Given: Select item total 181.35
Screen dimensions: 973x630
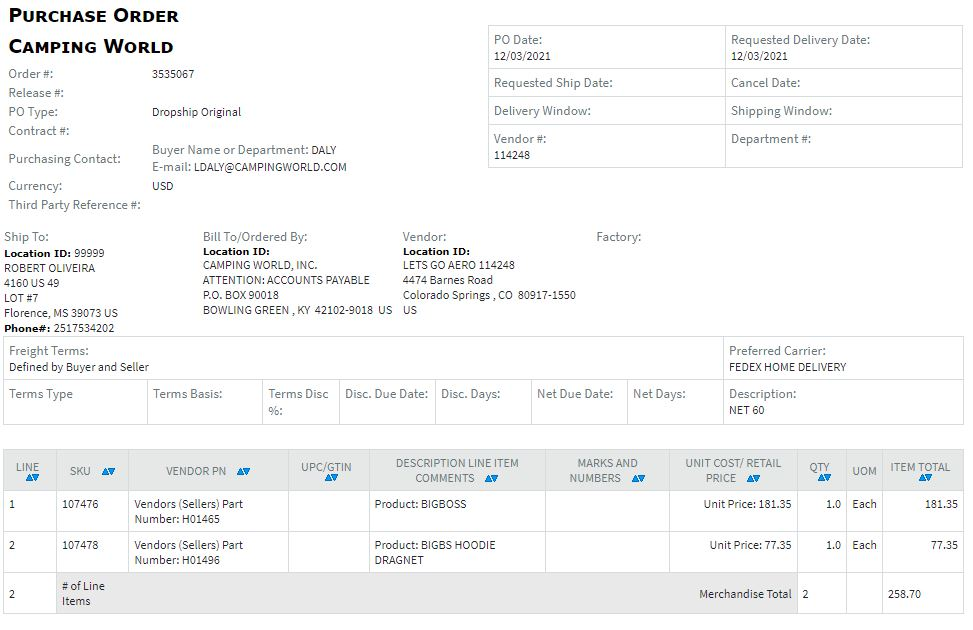Looking at the screenshot, I should 941,504.
